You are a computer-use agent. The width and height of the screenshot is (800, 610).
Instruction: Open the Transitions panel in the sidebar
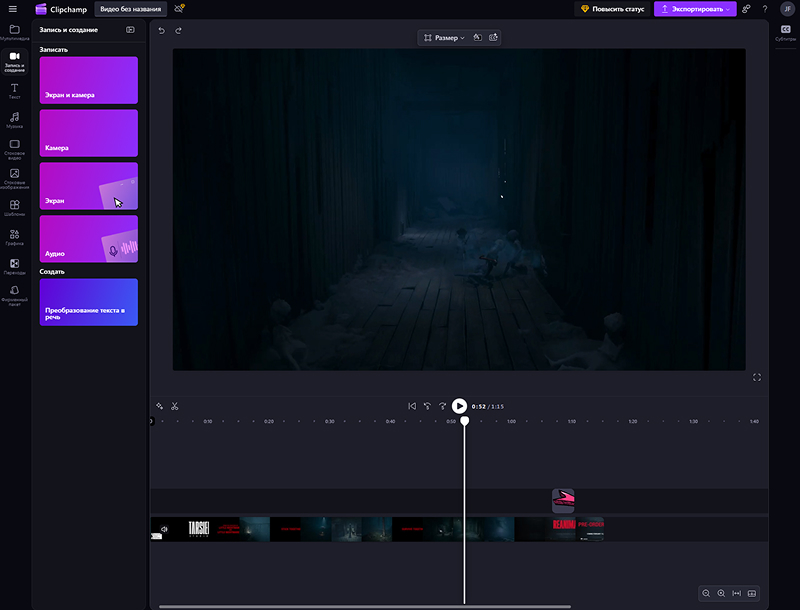tap(14, 266)
